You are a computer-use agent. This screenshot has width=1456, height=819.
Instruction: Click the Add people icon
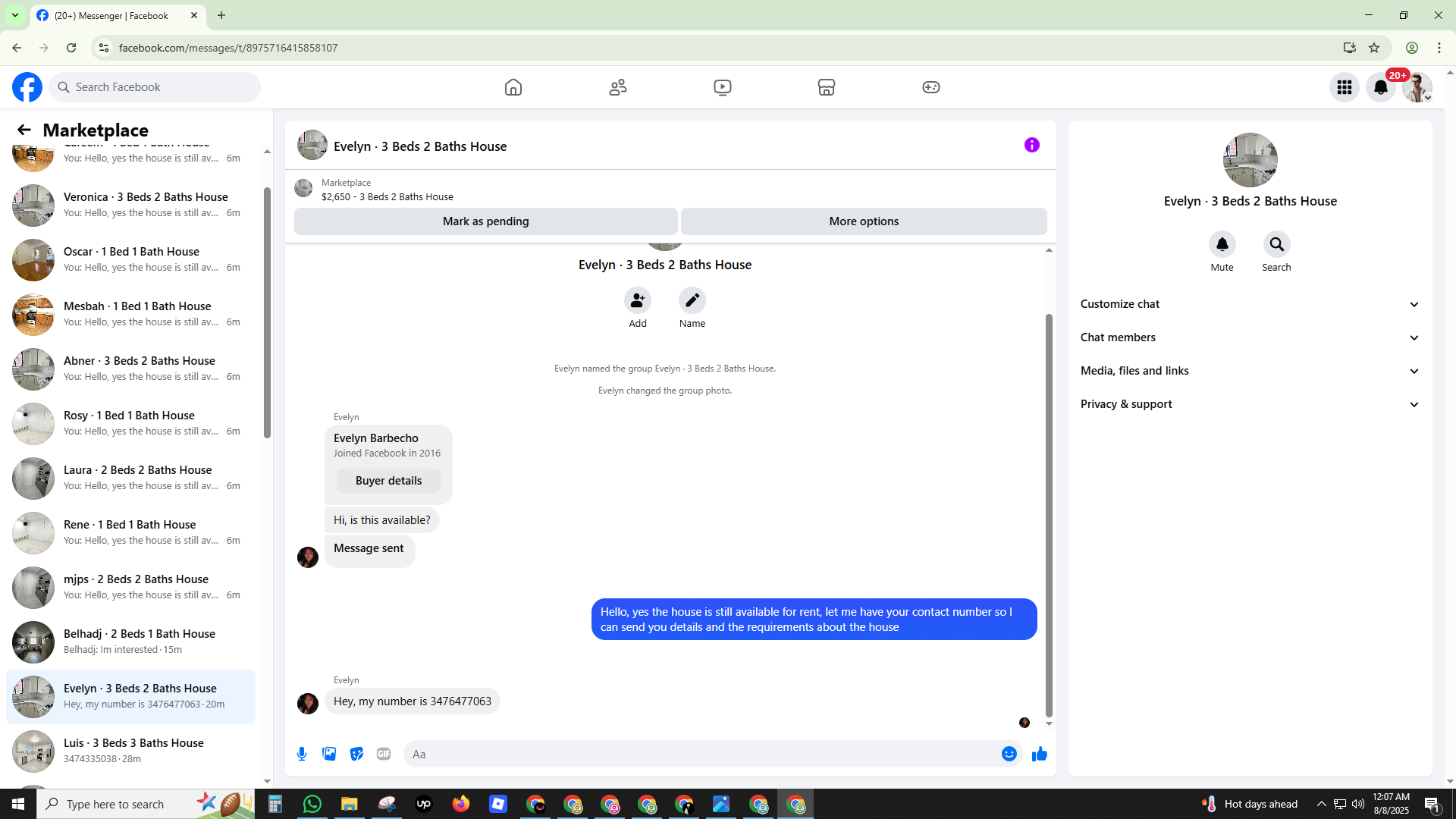tap(637, 300)
